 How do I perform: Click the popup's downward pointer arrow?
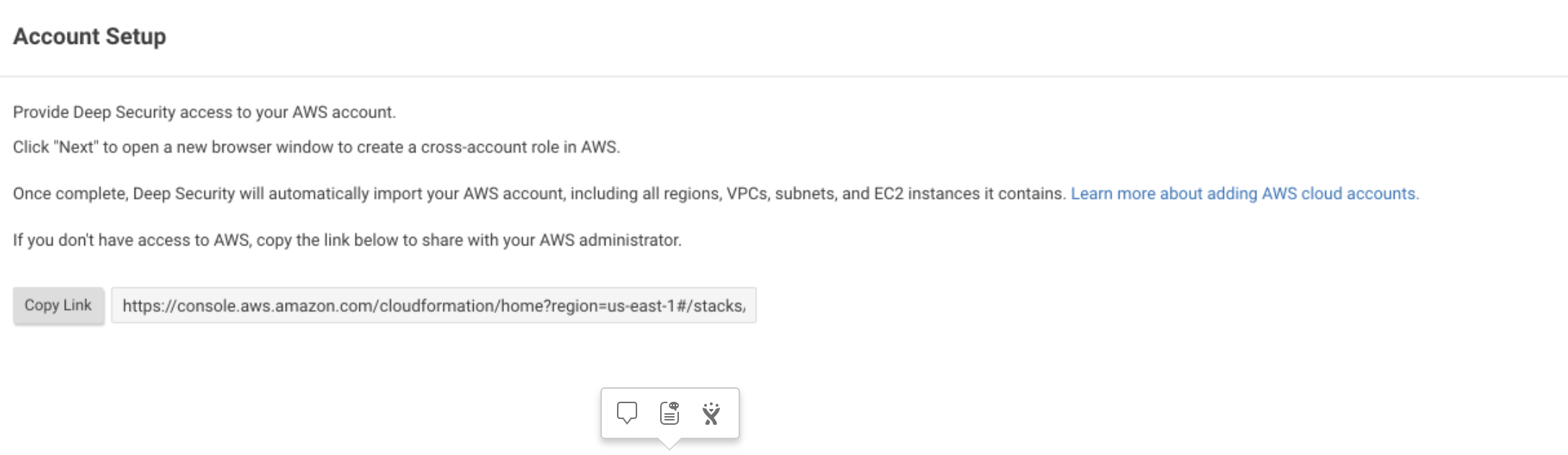click(670, 443)
